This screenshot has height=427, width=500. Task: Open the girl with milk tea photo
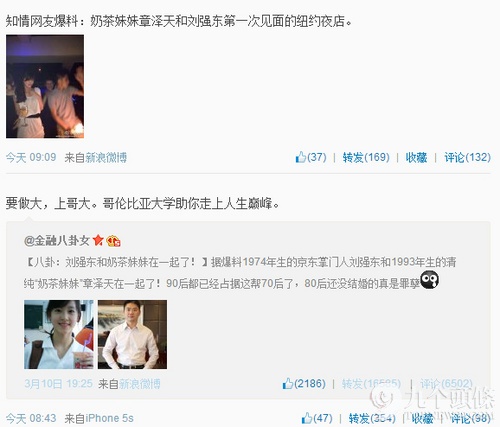tap(59, 334)
